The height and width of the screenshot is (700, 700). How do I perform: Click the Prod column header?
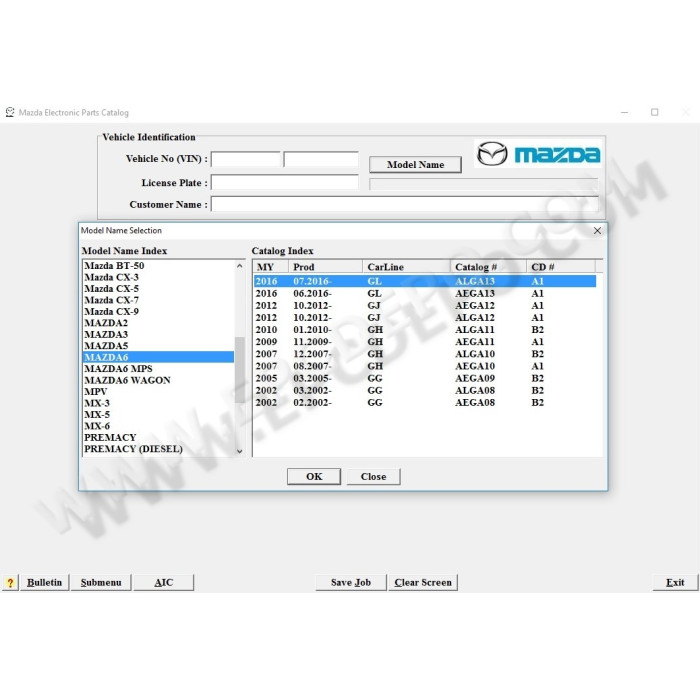coord(325,267)
